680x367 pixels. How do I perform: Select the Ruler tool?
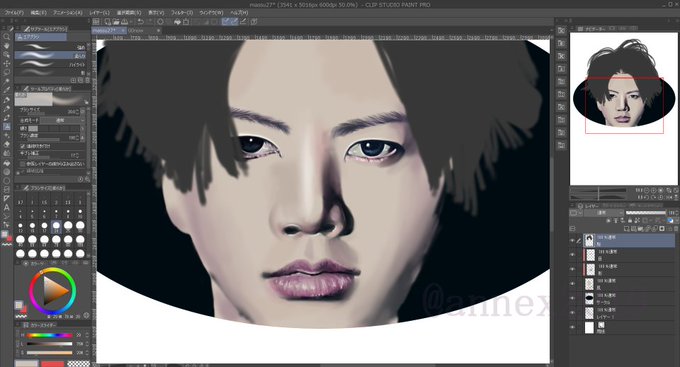7,198
